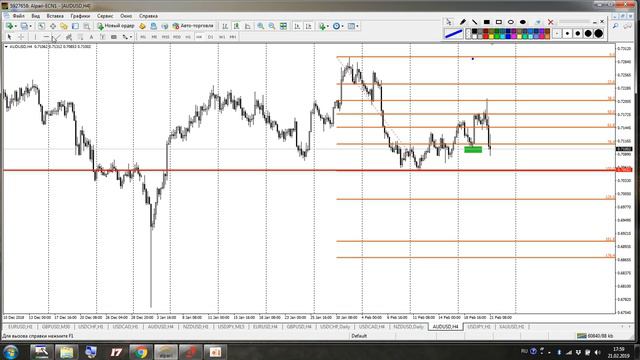This screenshot has height=360, width=640.
Task: Select the Text Label tool
Action: pos(103,37)
